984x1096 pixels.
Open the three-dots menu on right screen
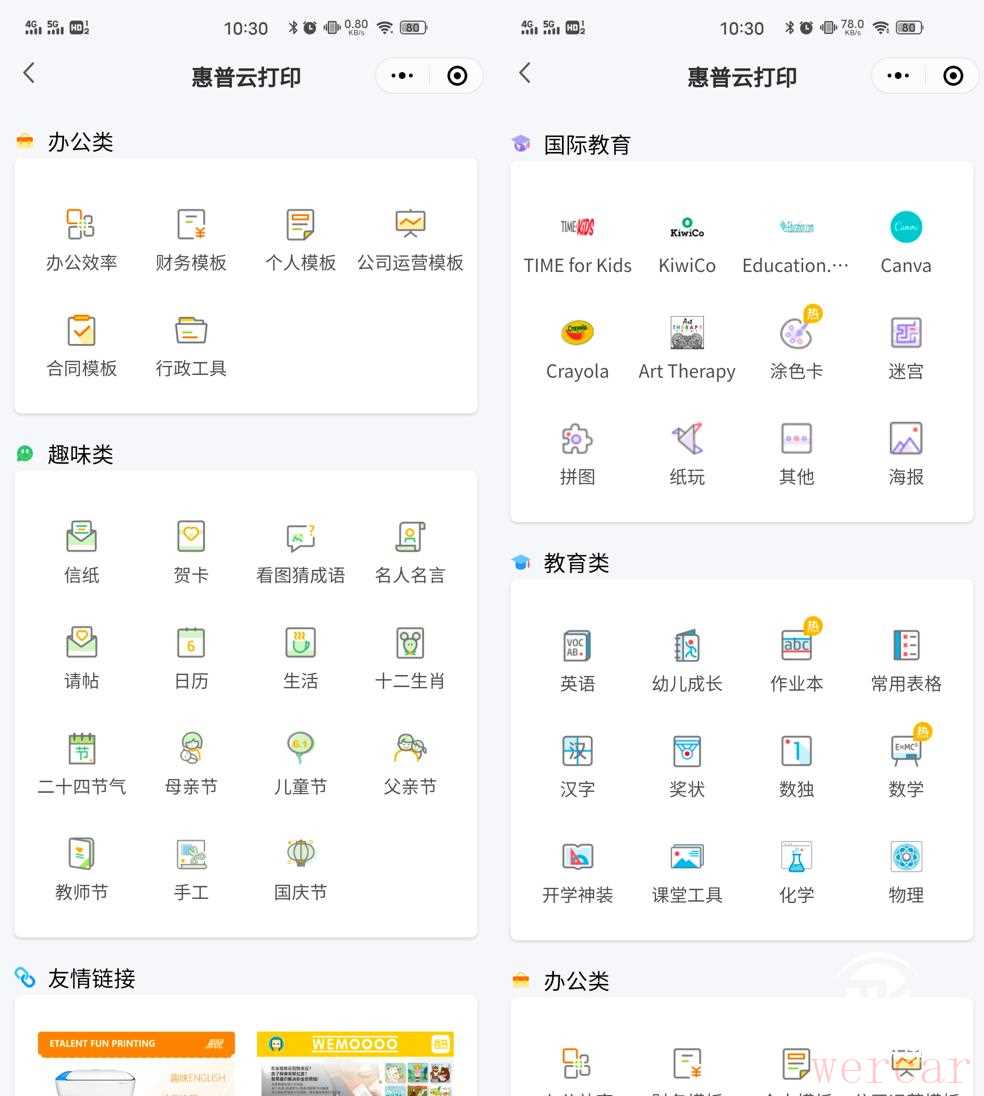pos(898,76)
